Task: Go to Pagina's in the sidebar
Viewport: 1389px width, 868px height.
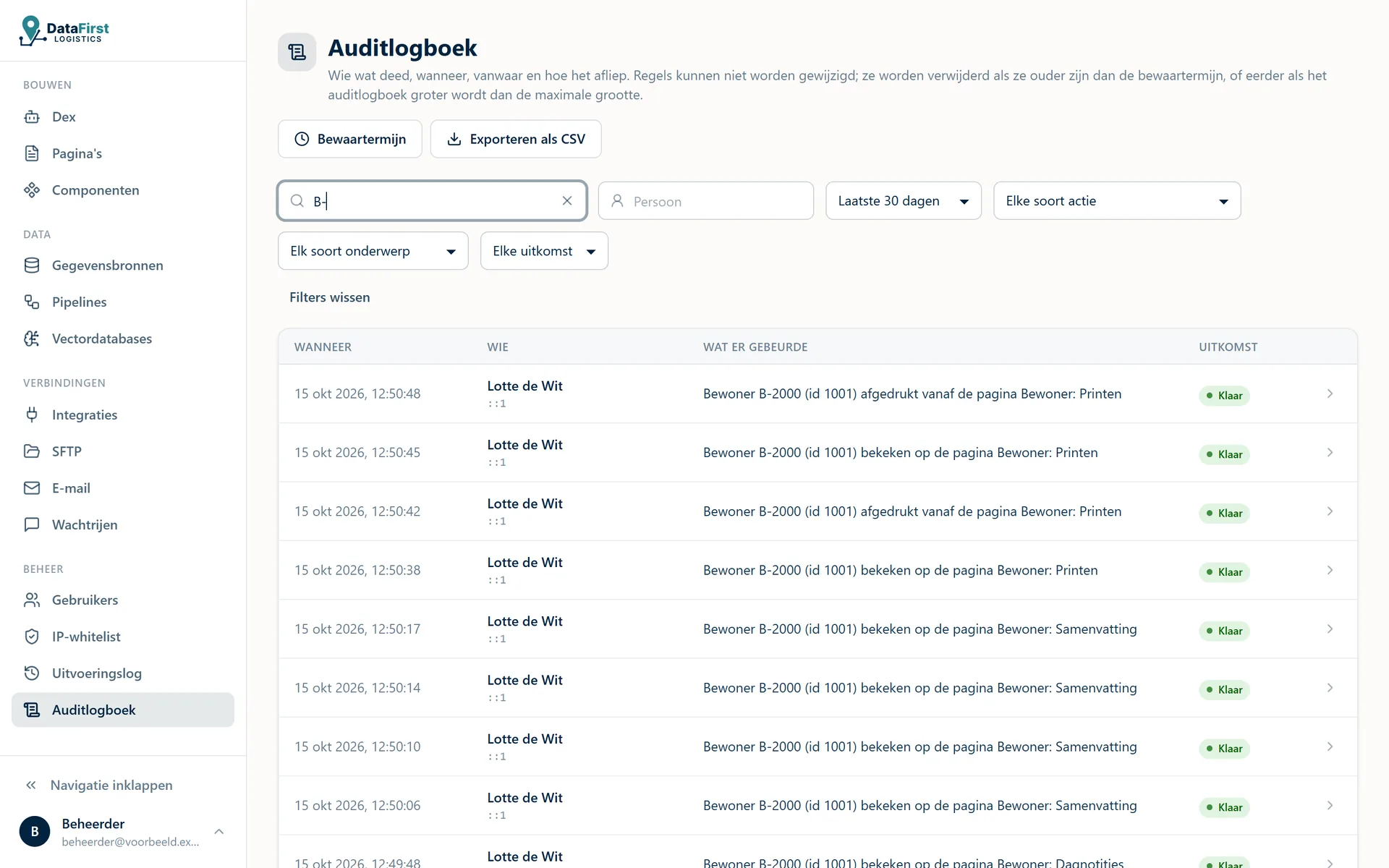Action: 123,153
